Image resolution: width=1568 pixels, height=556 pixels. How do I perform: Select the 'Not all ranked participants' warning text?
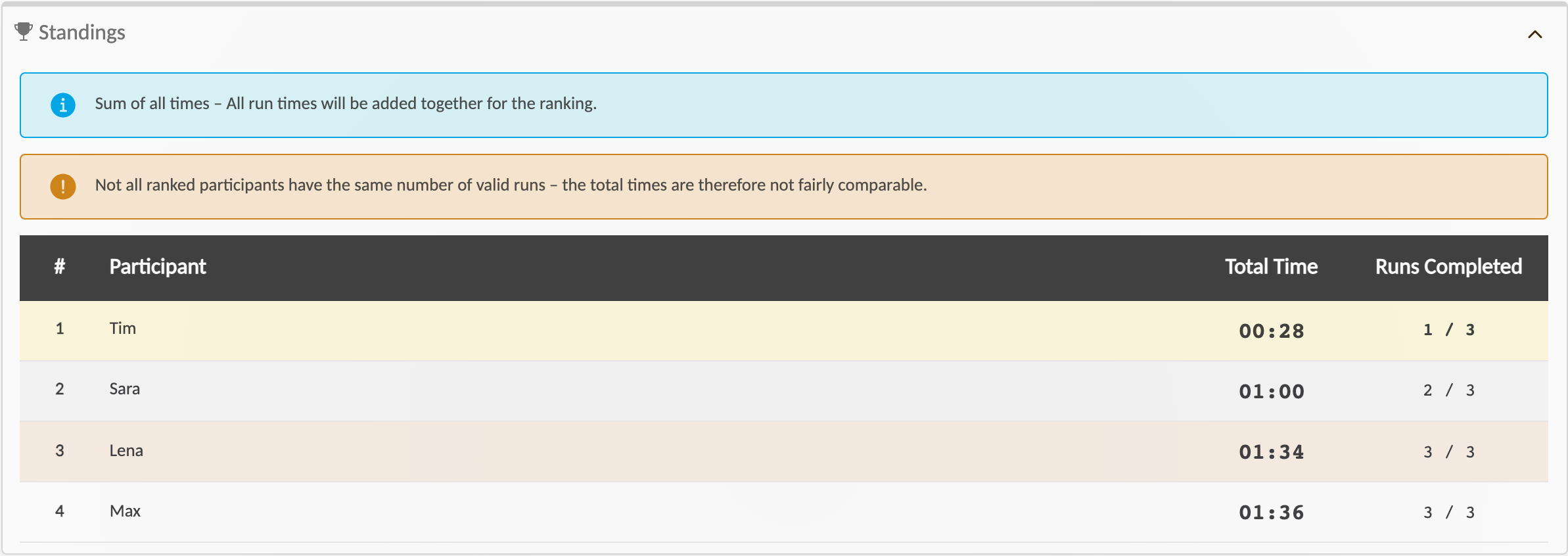(x=511, y=185)
